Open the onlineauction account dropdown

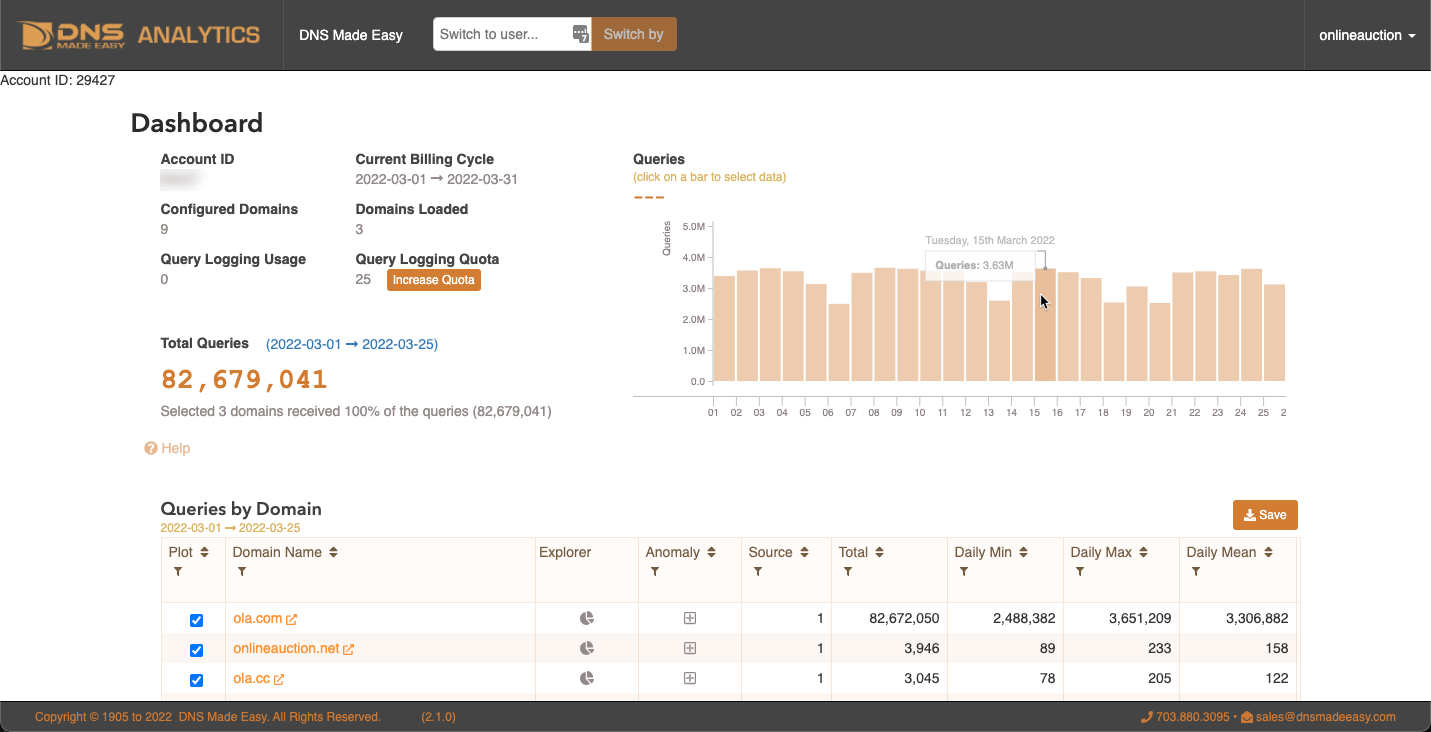pos(1367,35)
